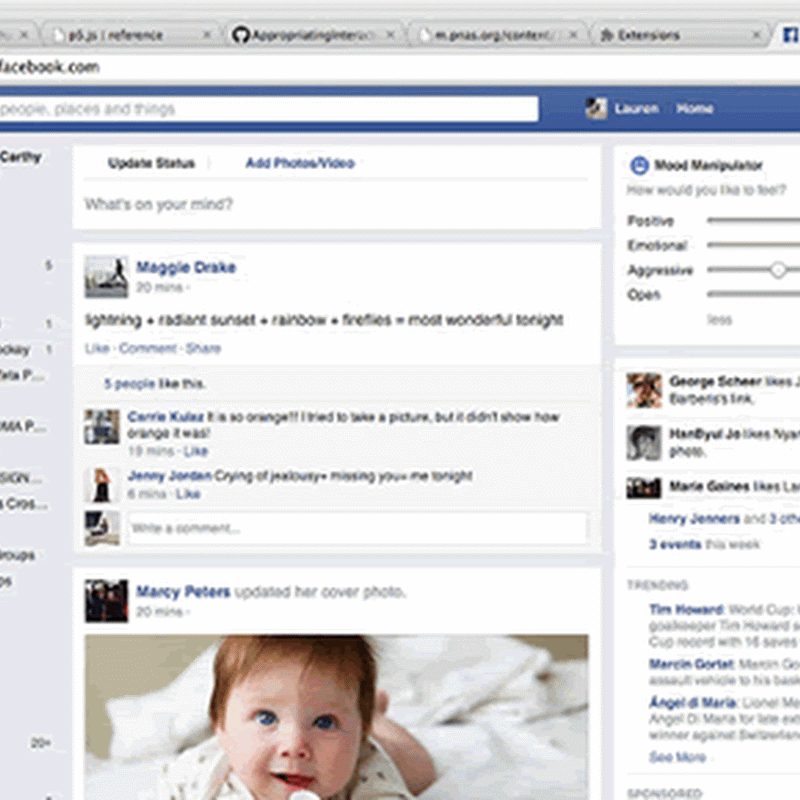
Task: Open Lauren's profile picture in header
Action: pyautogui.click(x=596, y=108)
